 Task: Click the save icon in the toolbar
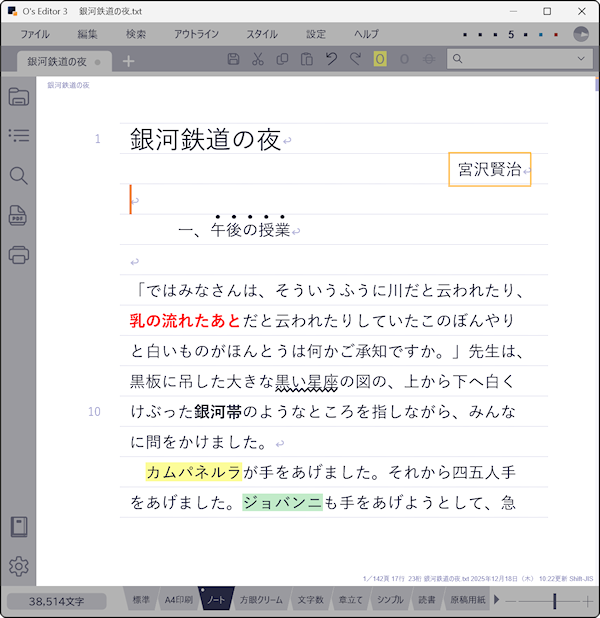point(233,59)
